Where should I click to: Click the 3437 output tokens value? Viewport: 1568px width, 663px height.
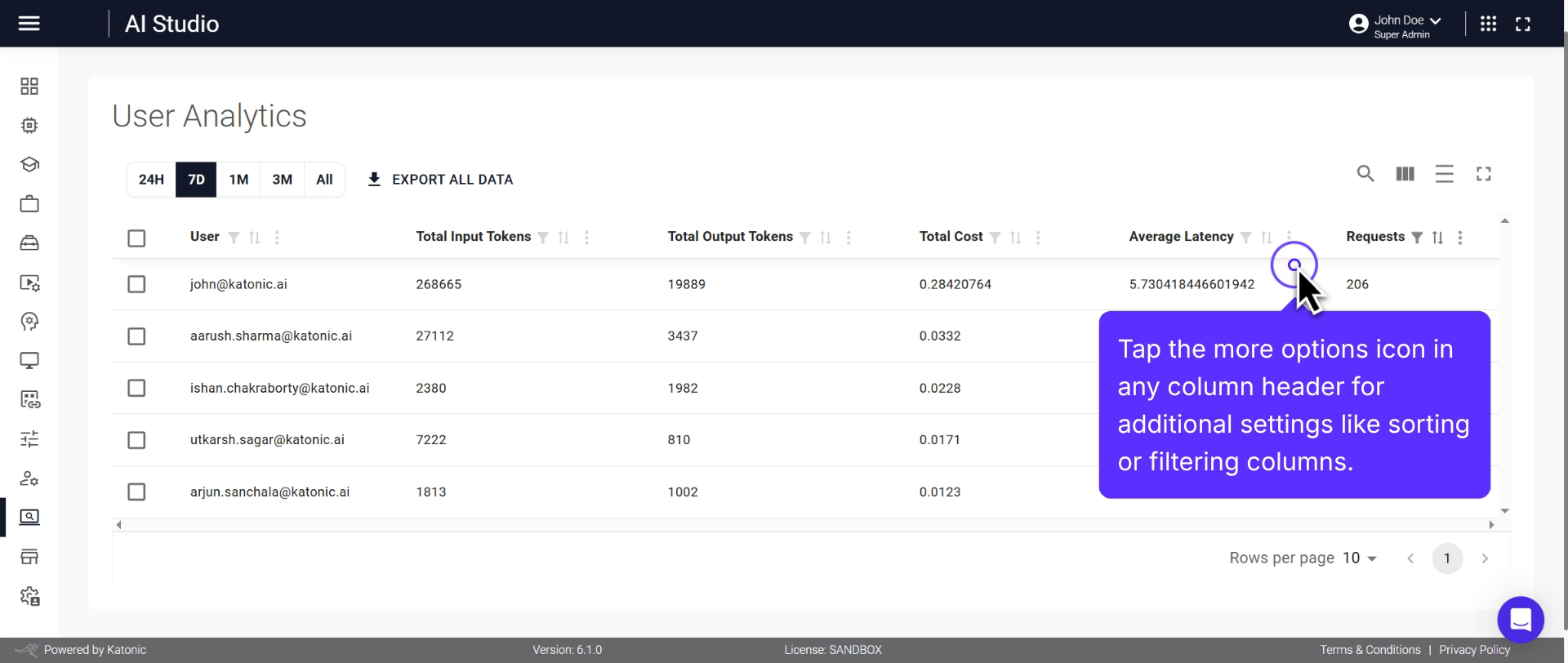(683, 336)
